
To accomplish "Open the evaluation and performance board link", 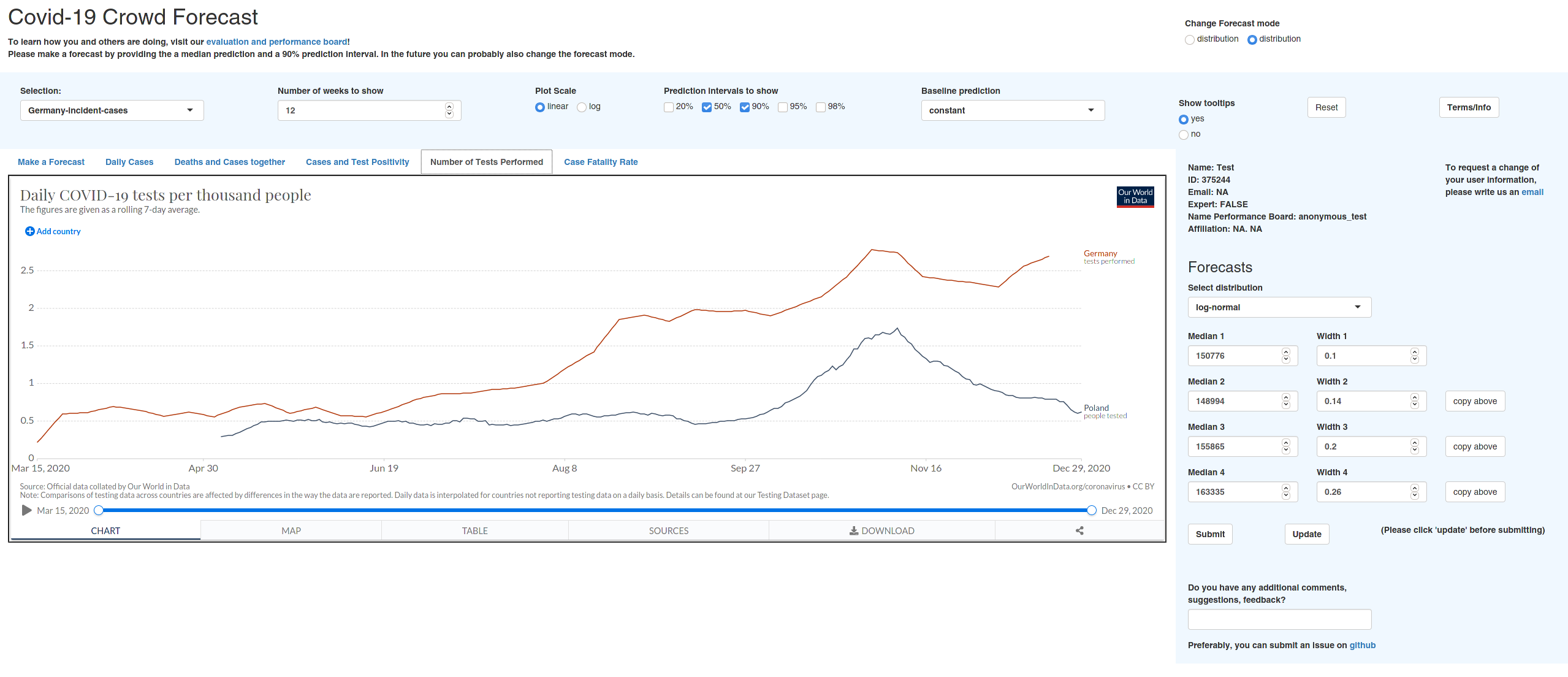I will tap(276, 42).
